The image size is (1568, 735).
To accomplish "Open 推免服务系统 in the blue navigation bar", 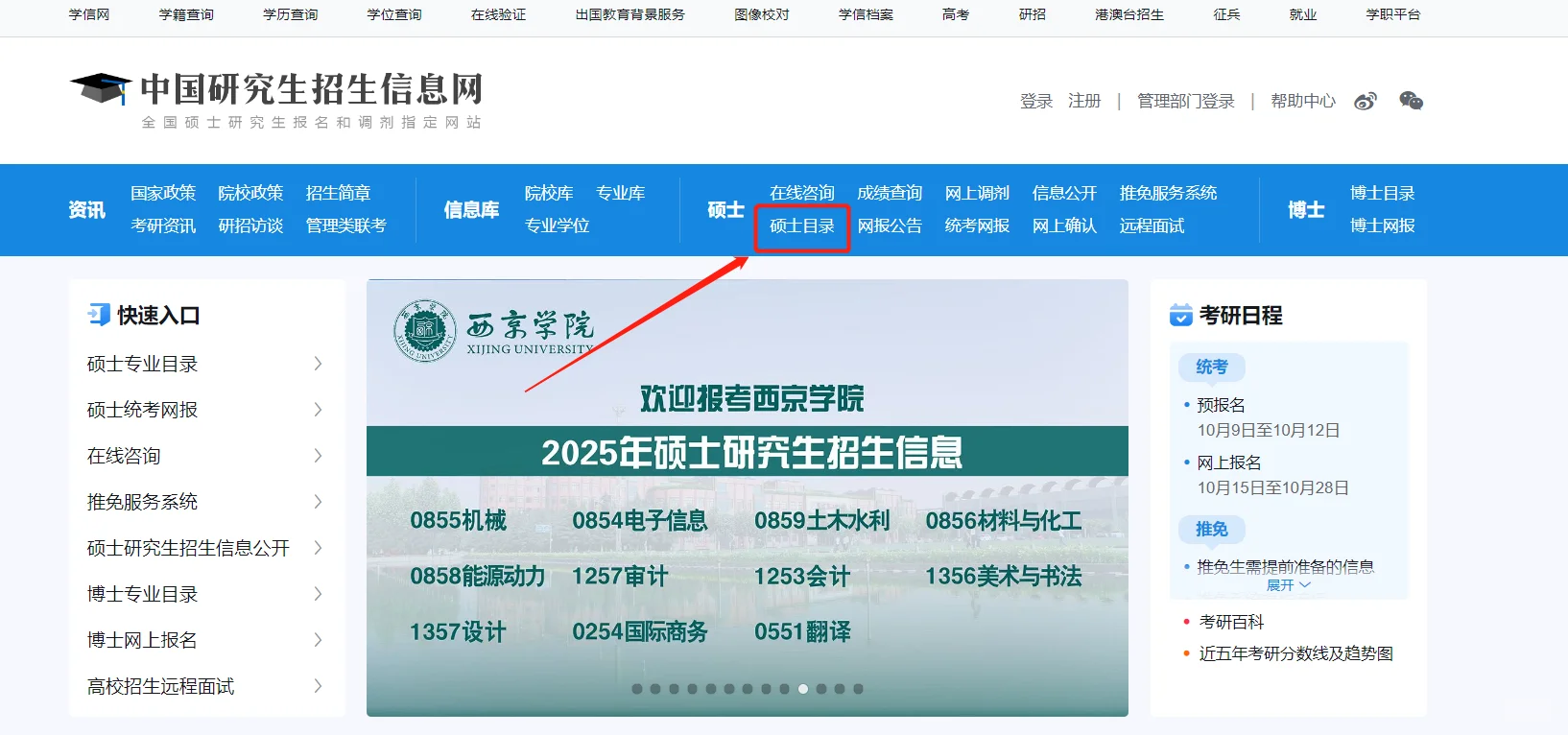I will (1168, 193).
